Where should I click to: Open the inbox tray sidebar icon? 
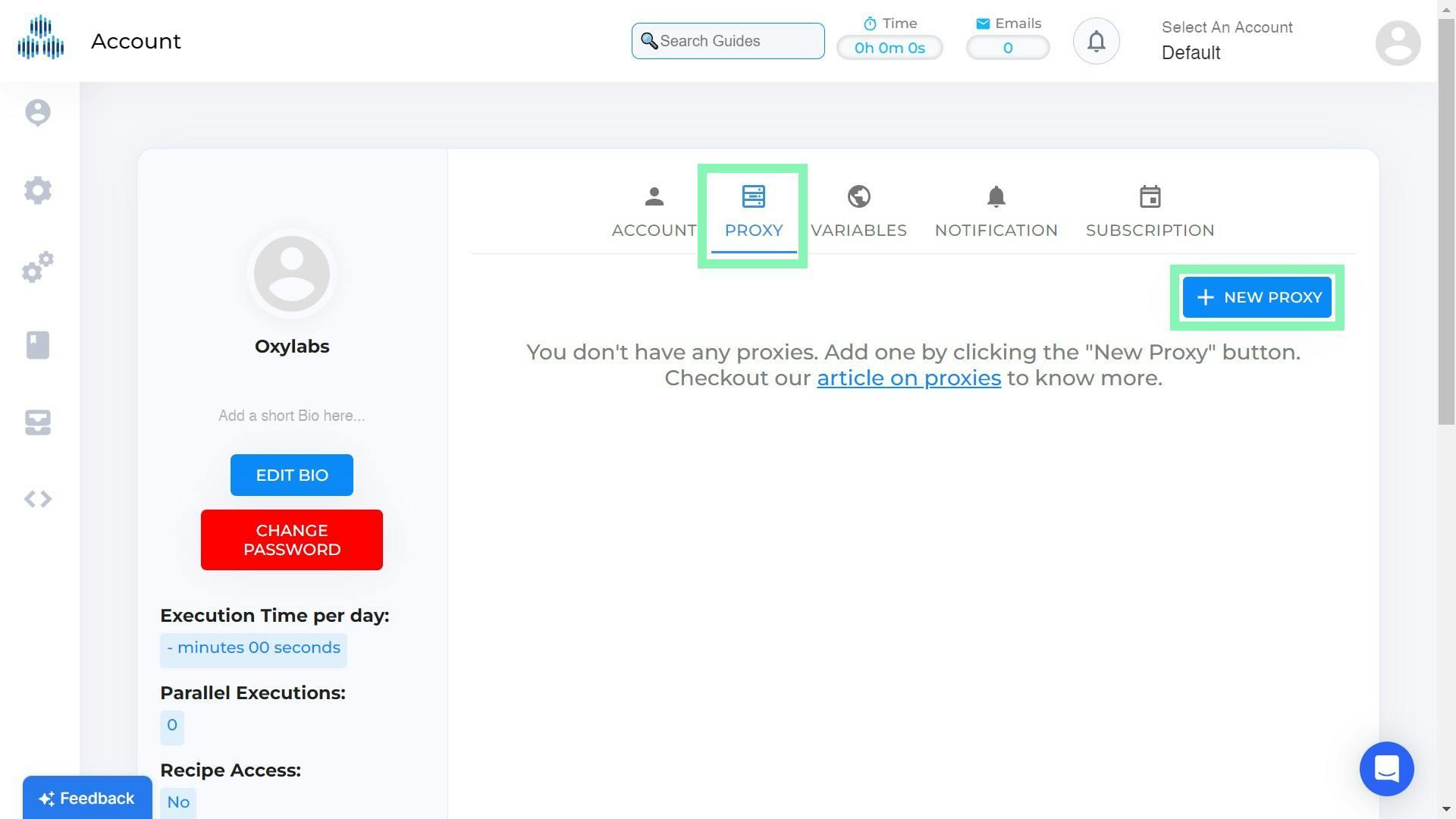click(x=38, y=422)
